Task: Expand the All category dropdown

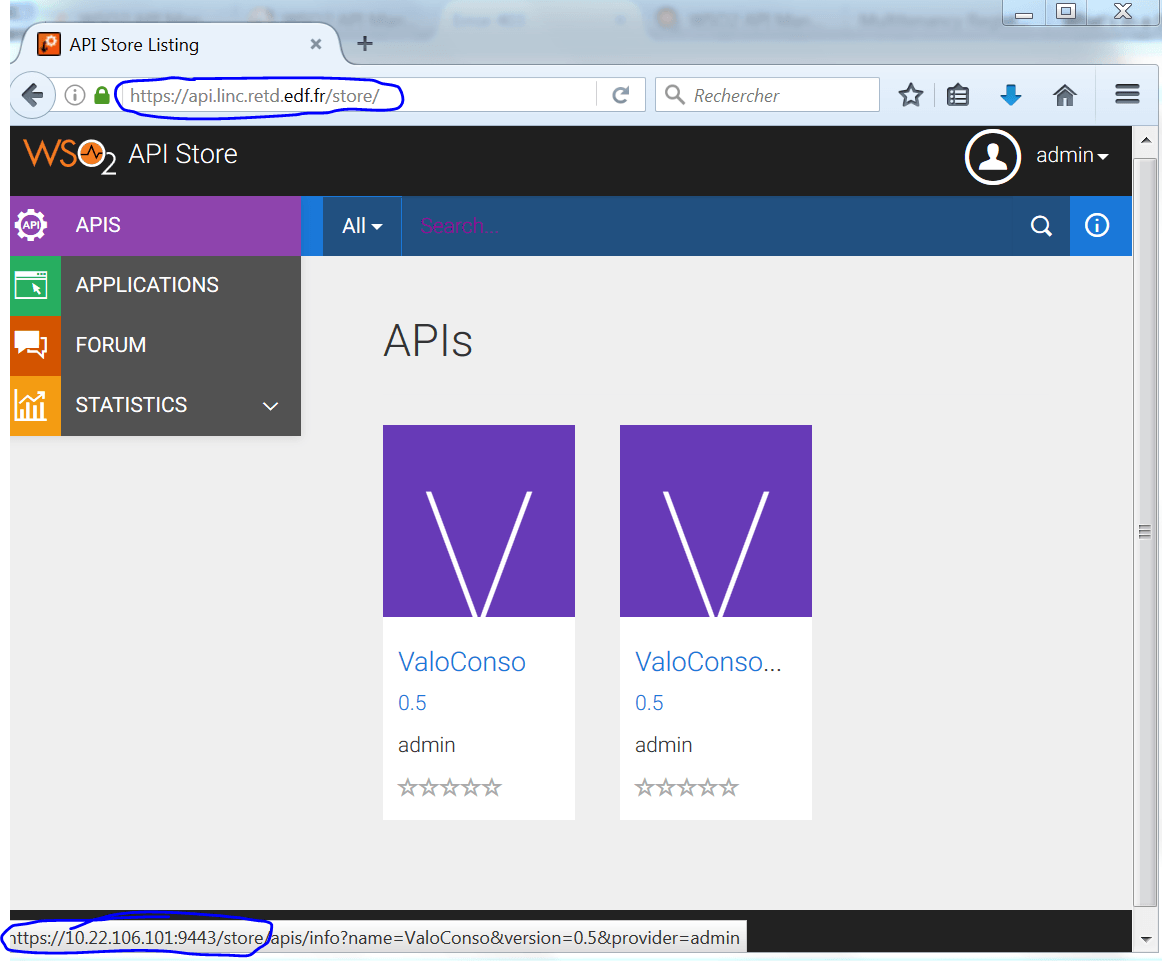Action: (x=362, y=226)
